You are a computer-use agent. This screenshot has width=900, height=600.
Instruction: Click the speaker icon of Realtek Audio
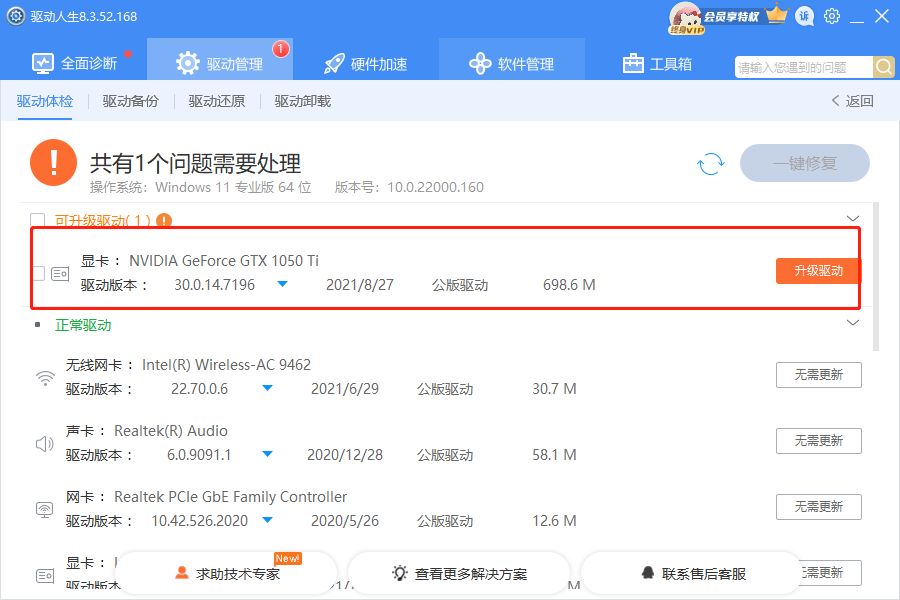click(45, 444)
